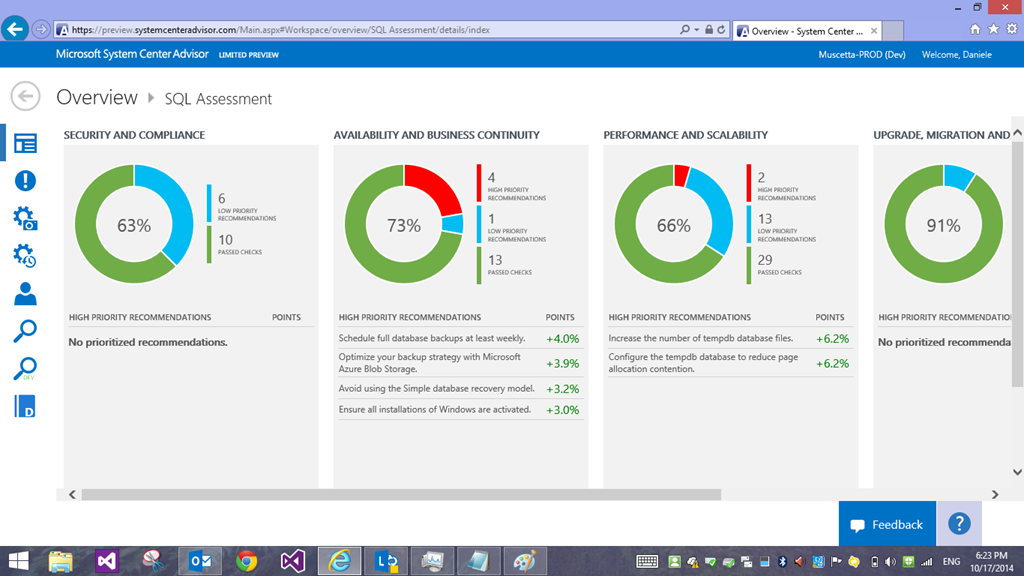Click the 66% Performance donut chart
The height and width of the screenshot is (576, 1024).
point(673,224)
